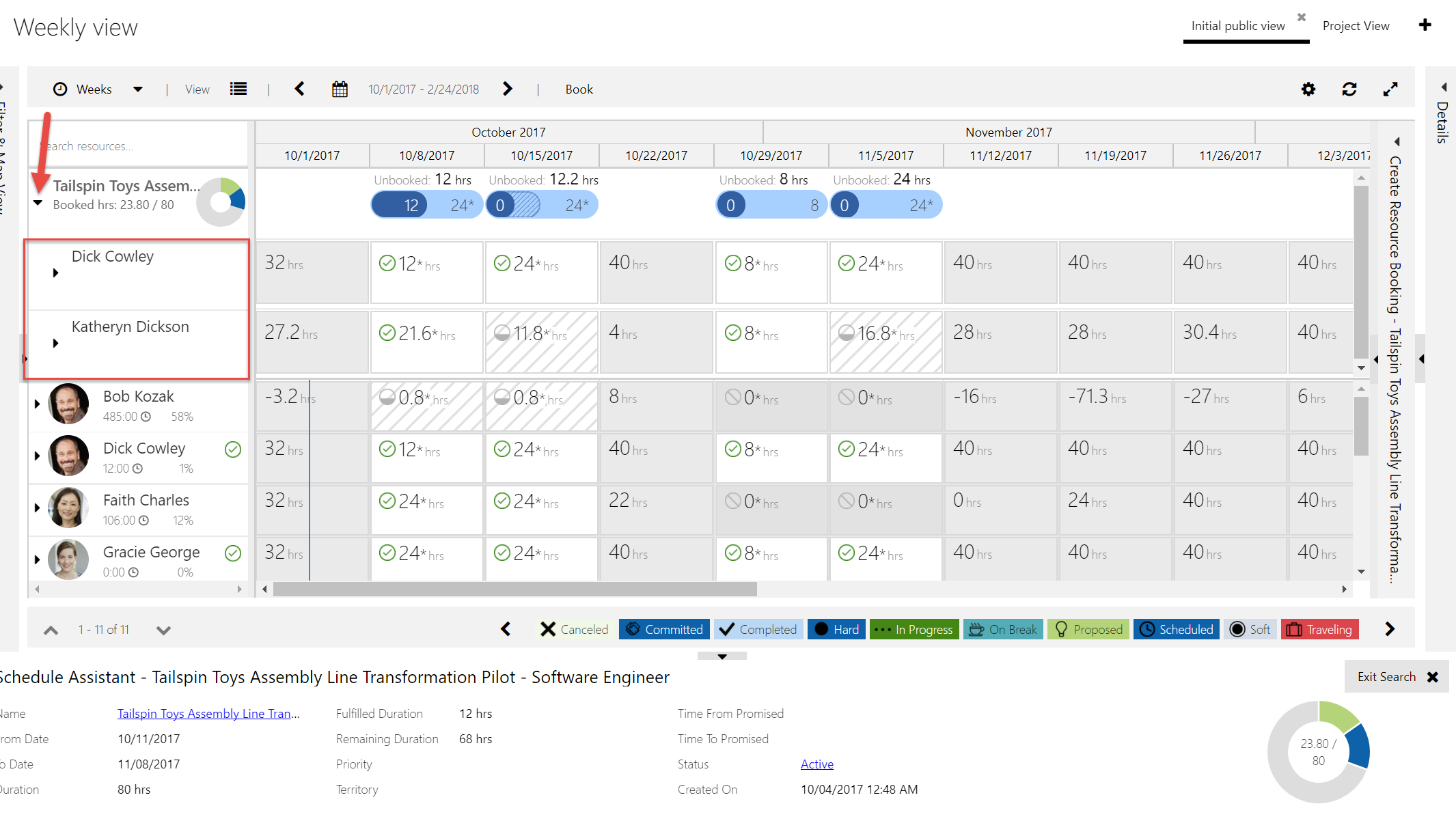Viewport: 1456px width, 819px height.
Task: Select the Initial public view tab
Action: (1237, 26)
